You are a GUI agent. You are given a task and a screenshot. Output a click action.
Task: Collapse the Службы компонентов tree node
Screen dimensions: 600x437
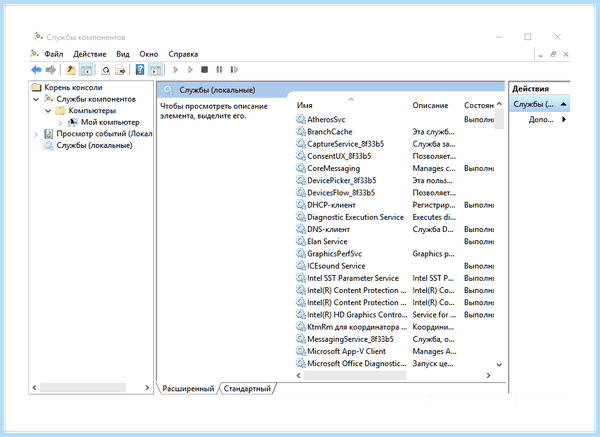pyautogui.click(x=36, y=99)
